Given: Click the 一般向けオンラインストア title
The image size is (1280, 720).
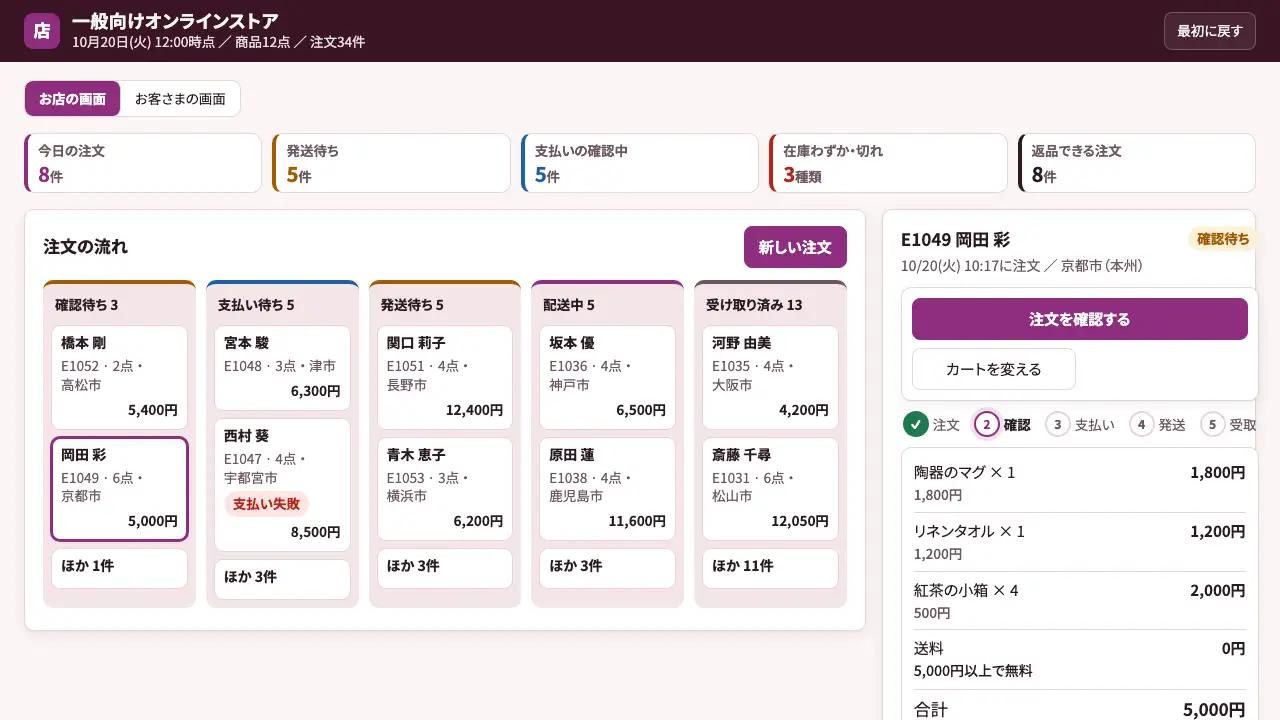Looking at the screenshot, I should [175, 21].
